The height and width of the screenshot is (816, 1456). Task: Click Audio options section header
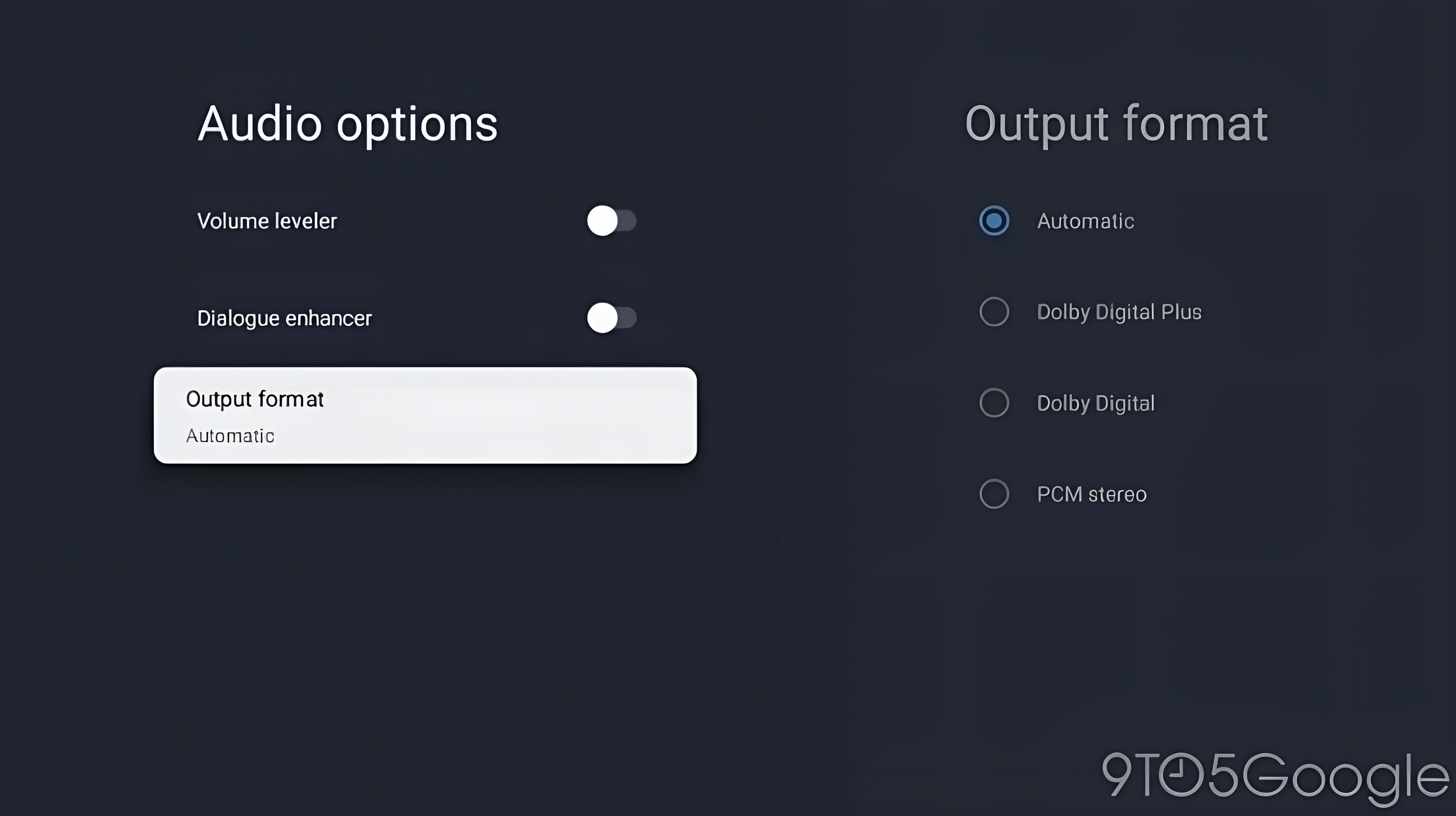(x=348, y=122)
